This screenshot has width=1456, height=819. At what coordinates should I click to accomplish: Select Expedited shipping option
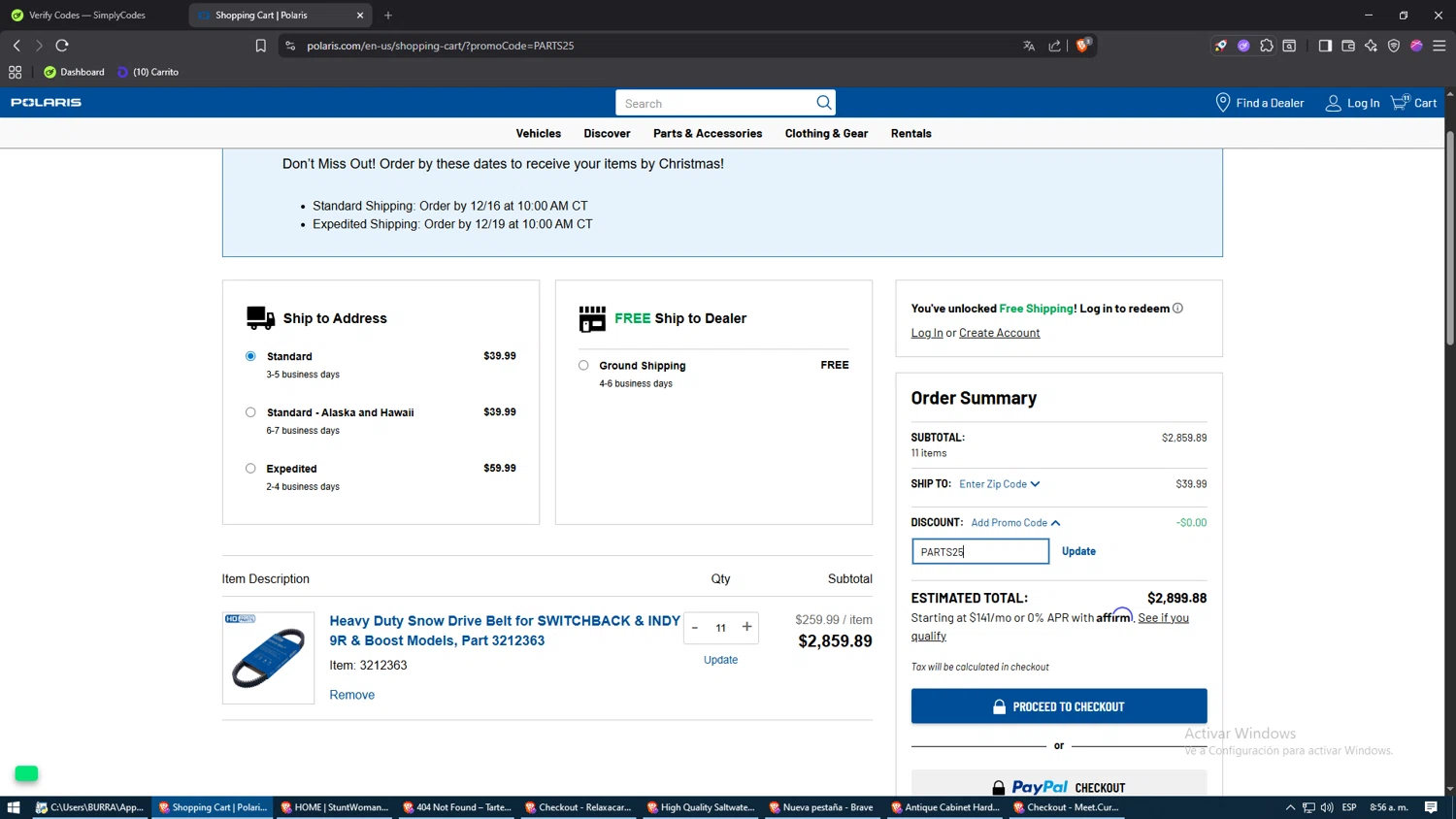pos(250,469)
